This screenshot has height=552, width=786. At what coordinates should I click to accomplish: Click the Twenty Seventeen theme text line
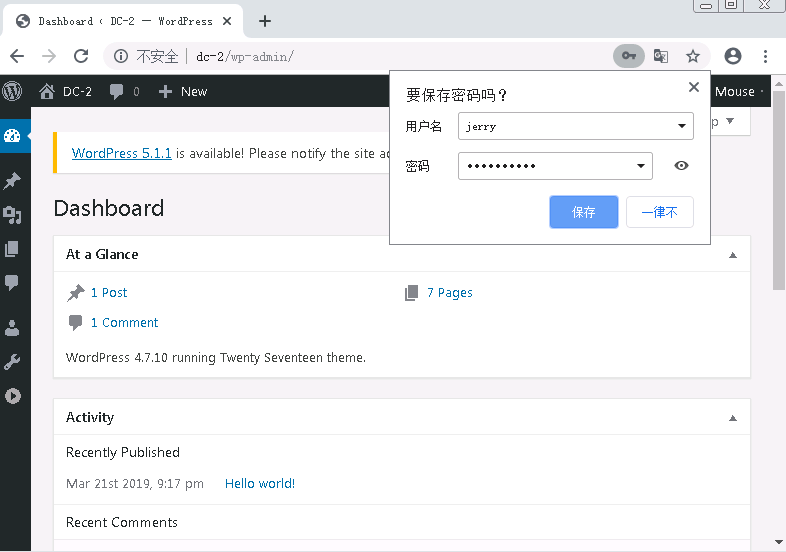pos(216,357)
